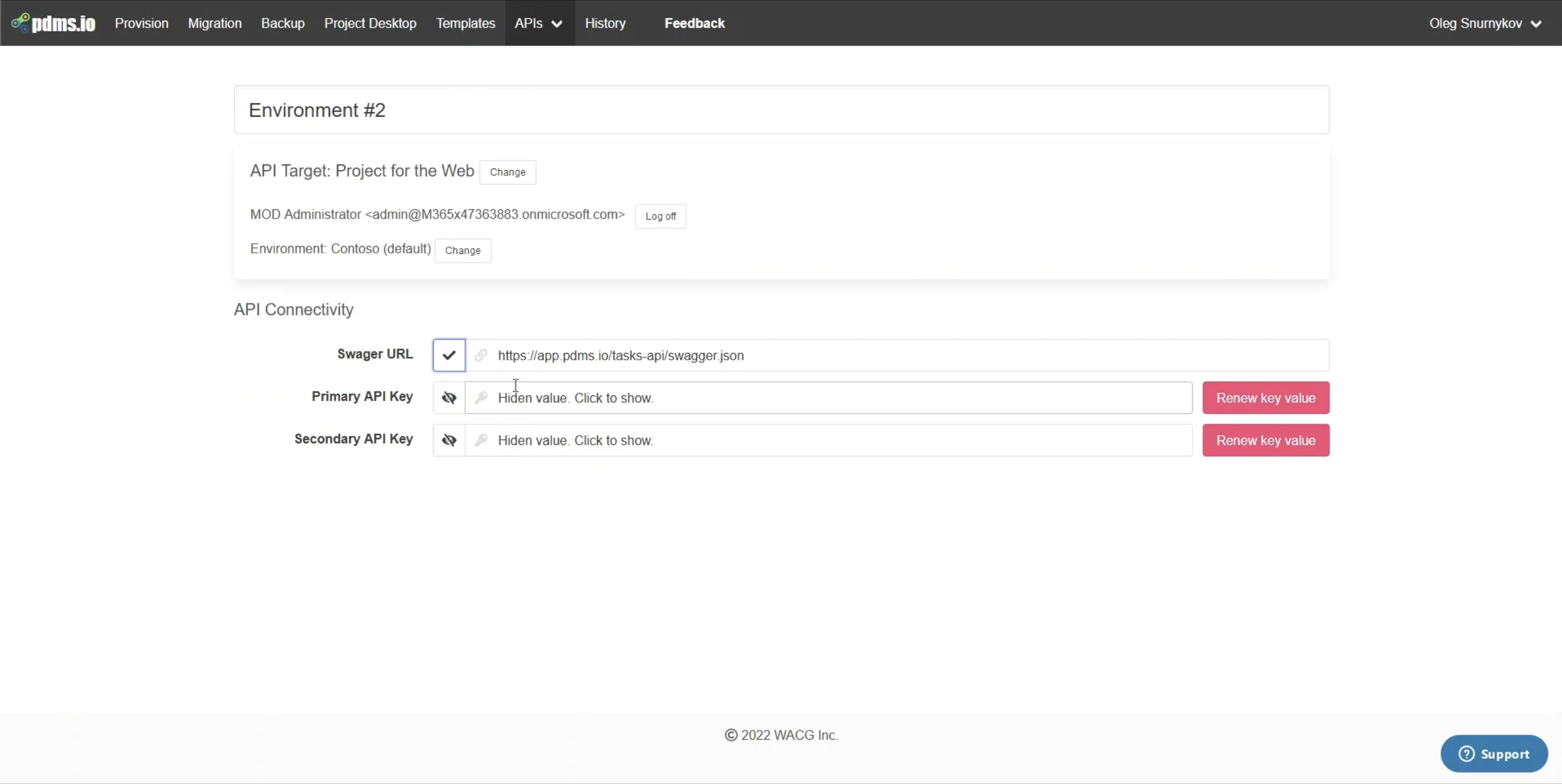Toggle Secondary API Key visibility
This screenshot has height=784, width=1562.
[x=448, y=440]
